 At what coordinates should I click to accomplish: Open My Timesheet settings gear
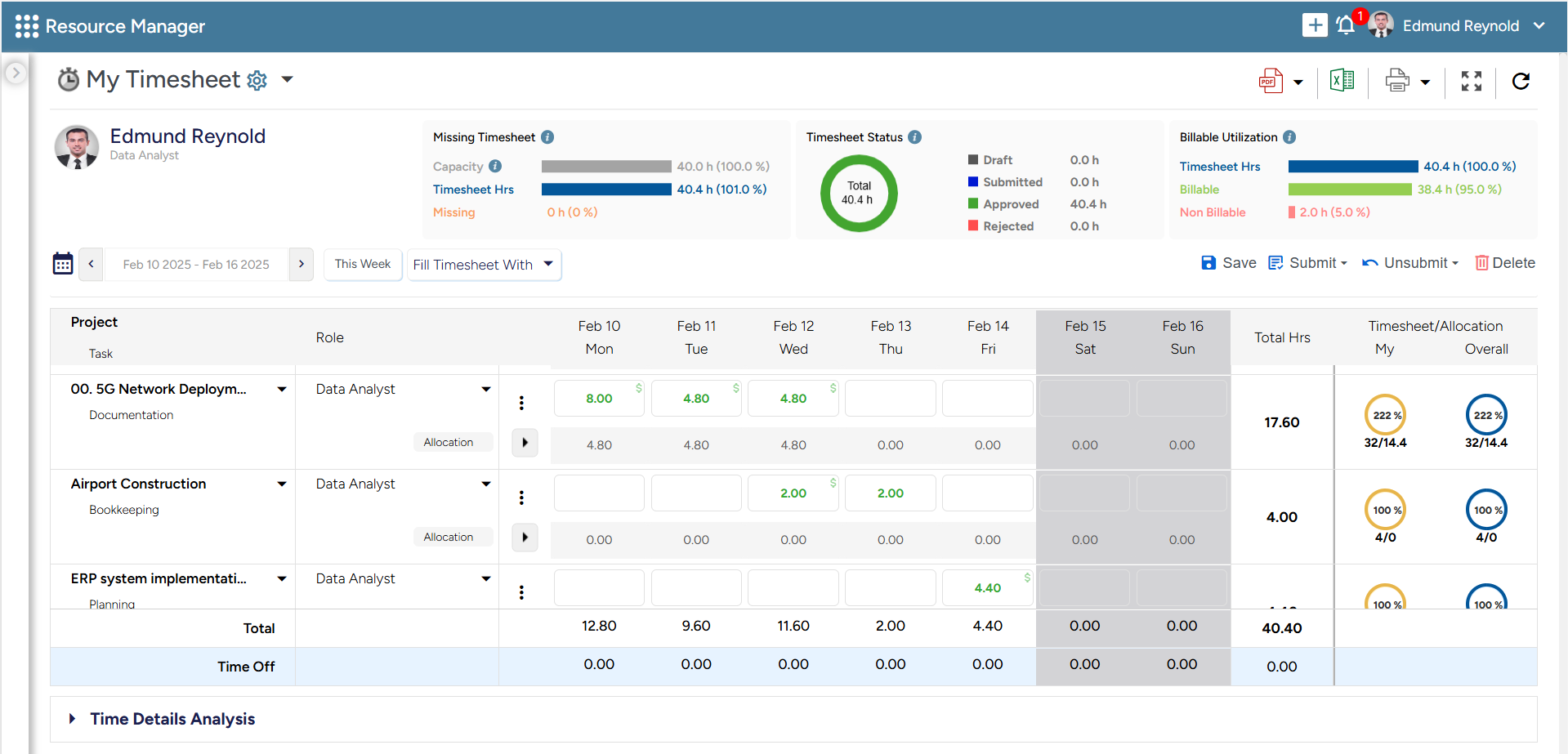click(257, 80)
